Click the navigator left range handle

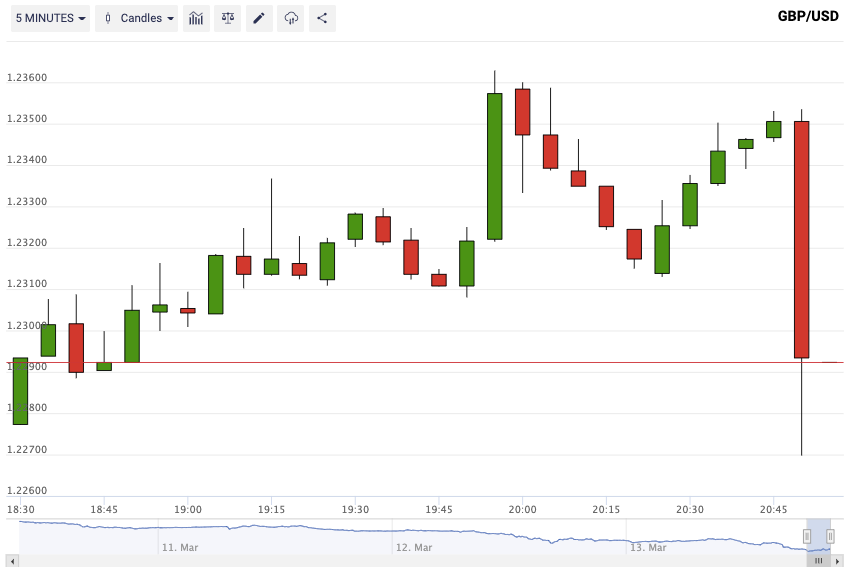807,536
